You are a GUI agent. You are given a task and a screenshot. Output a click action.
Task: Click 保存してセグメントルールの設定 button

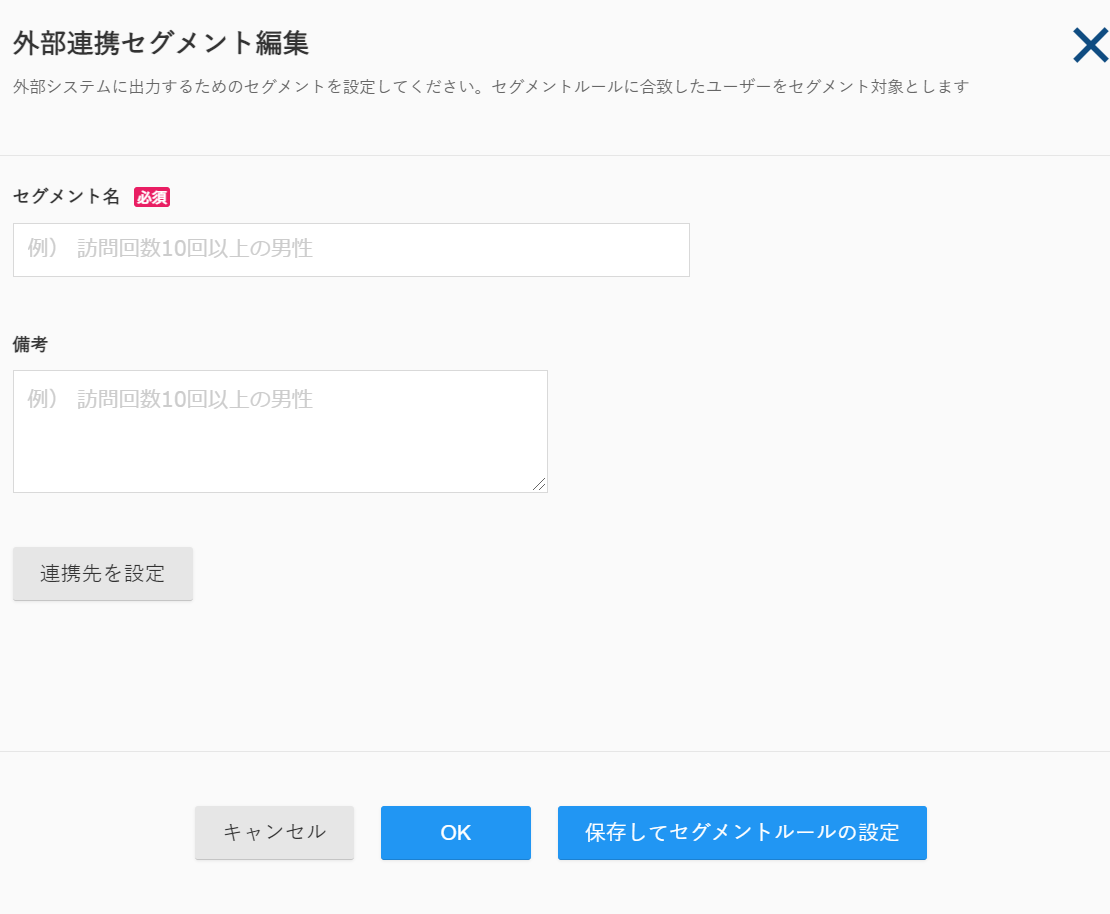coord(742,833)
